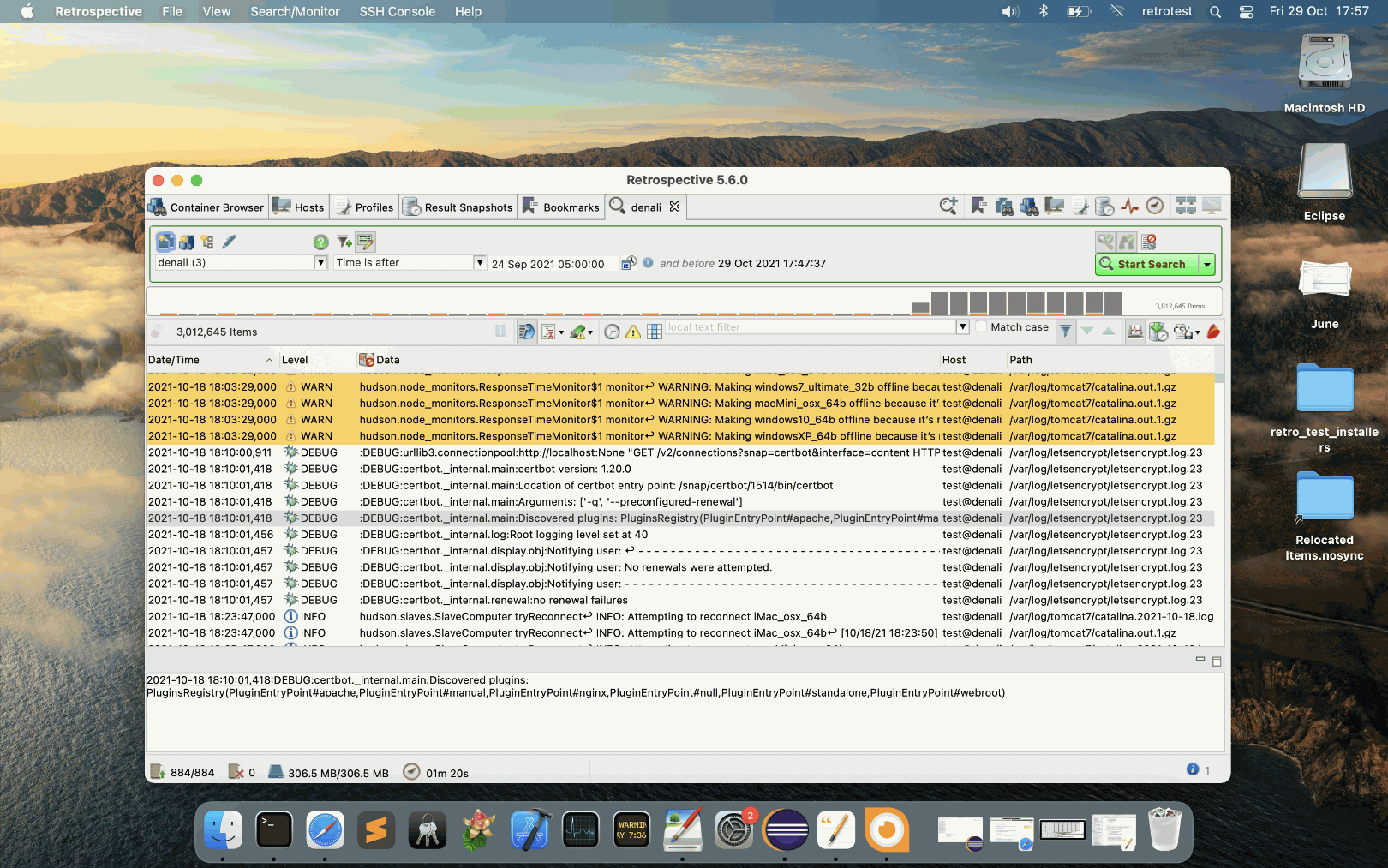Jump to the next filter match with the down arrow

pos(1087,332)
